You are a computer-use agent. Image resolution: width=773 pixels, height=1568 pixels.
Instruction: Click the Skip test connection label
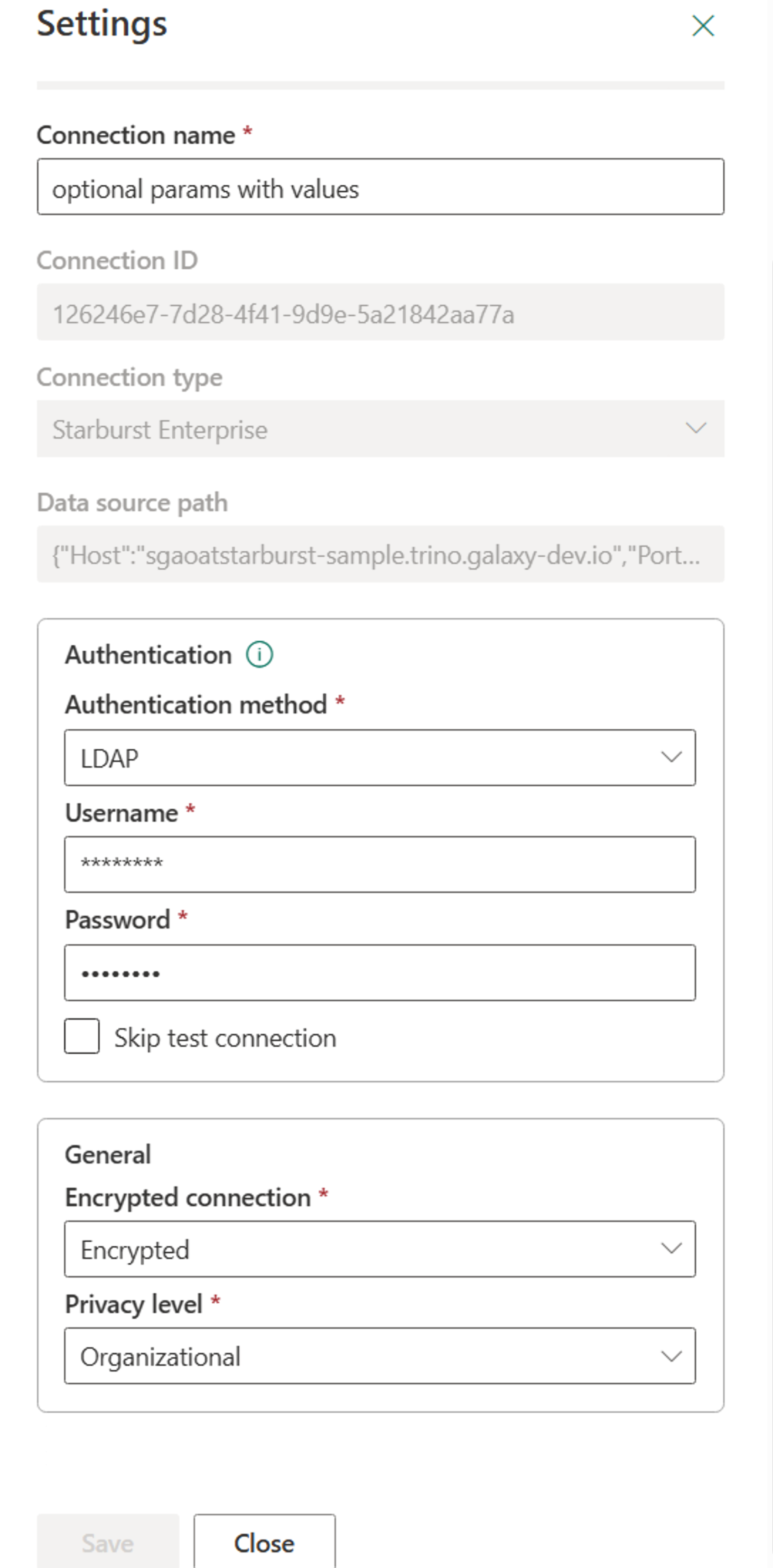tap(225, 1038)
